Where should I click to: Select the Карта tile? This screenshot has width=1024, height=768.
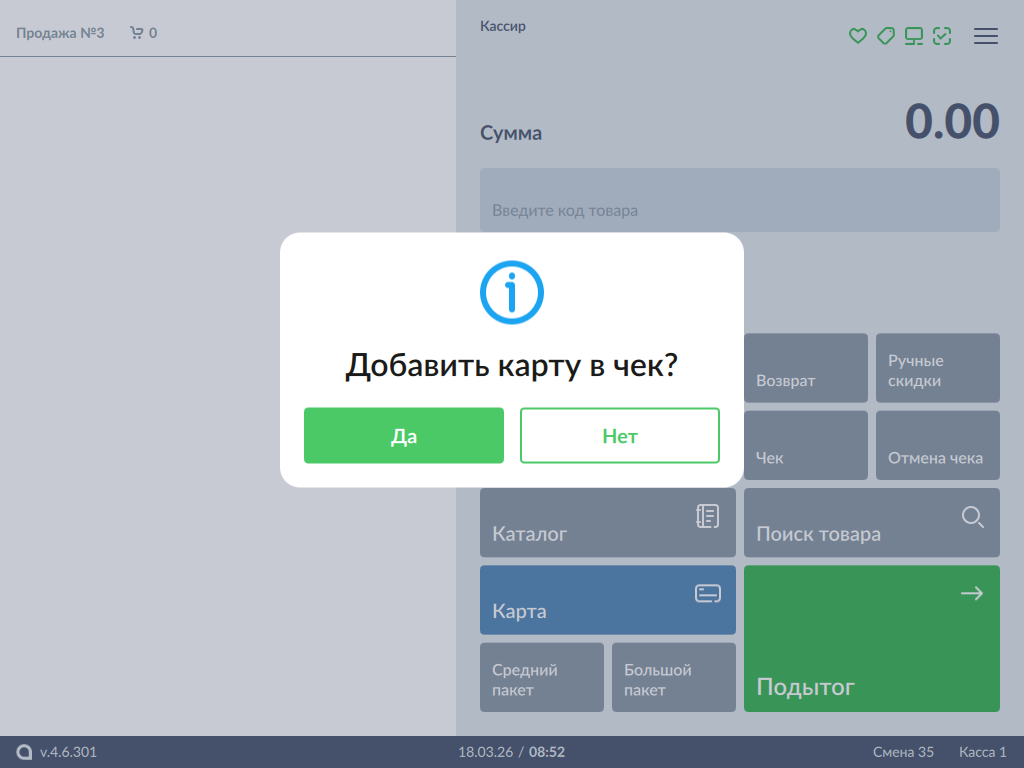[x=608, y=600]
